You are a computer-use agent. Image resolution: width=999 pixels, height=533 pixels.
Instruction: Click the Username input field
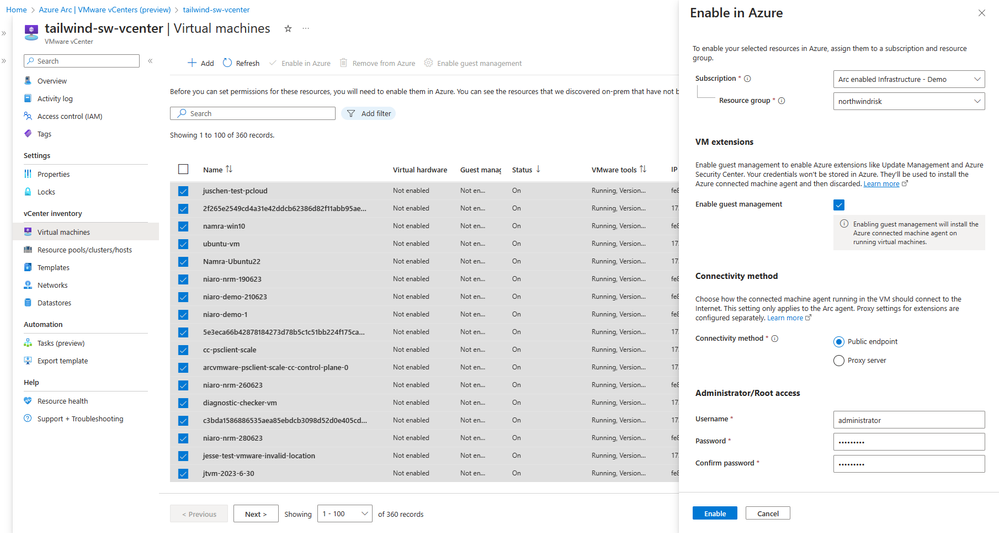pyautogui.click(x=909, y=420)
